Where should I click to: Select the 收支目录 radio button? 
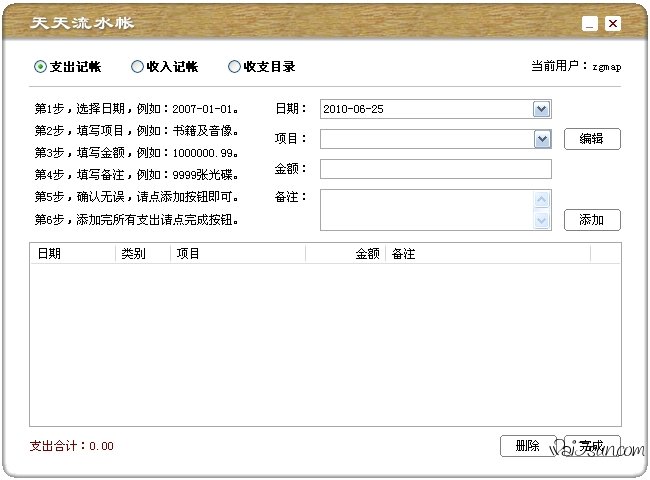coord(234,67)
